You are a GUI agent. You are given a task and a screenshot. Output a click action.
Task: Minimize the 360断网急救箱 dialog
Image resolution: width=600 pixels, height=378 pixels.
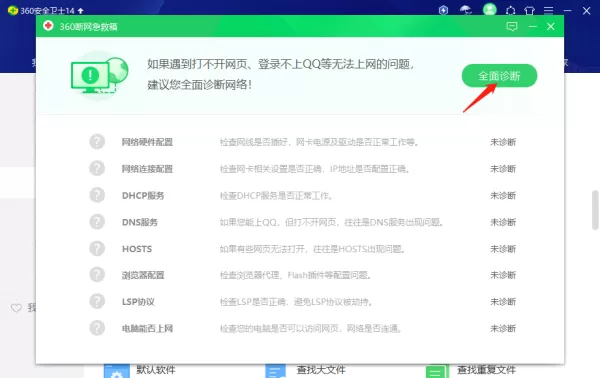coord(533,26)
